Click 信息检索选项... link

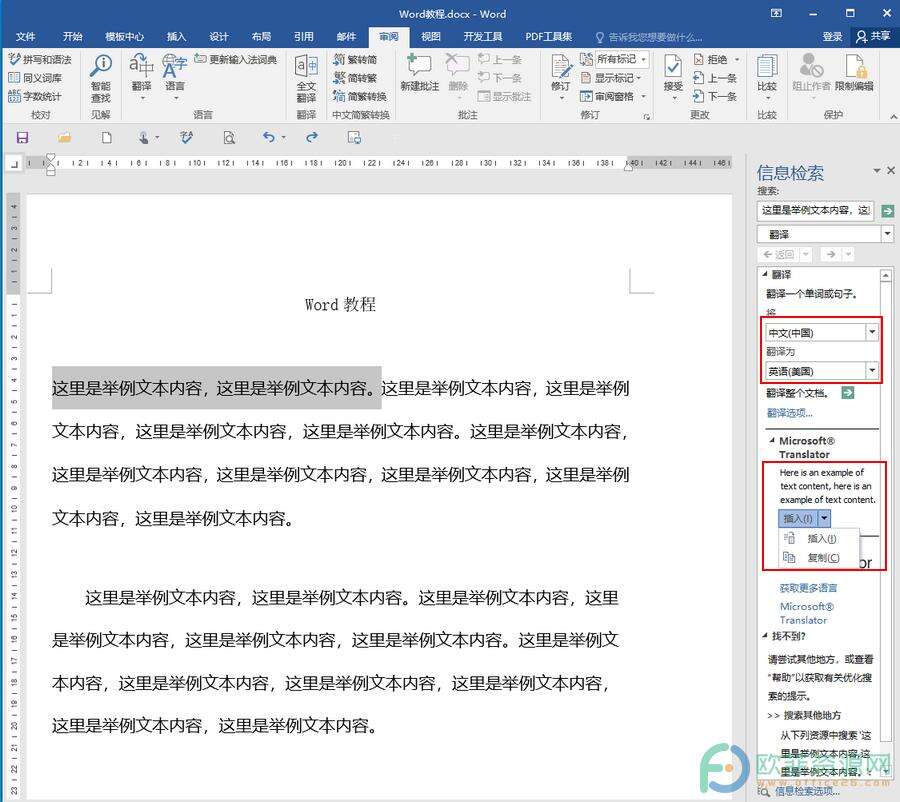[x=807, y=791]
